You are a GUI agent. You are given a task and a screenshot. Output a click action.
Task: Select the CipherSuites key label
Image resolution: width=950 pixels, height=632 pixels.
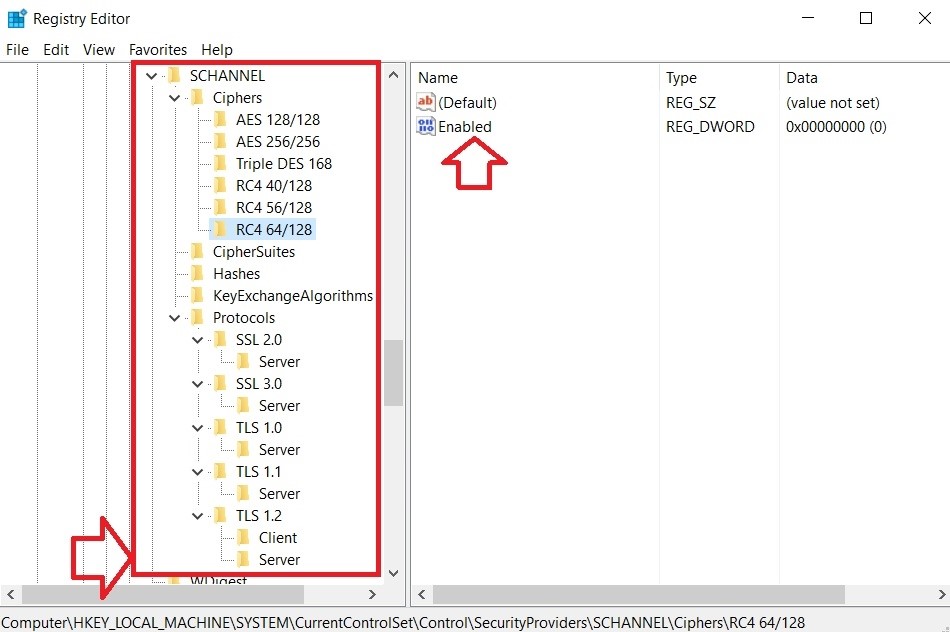254,251
